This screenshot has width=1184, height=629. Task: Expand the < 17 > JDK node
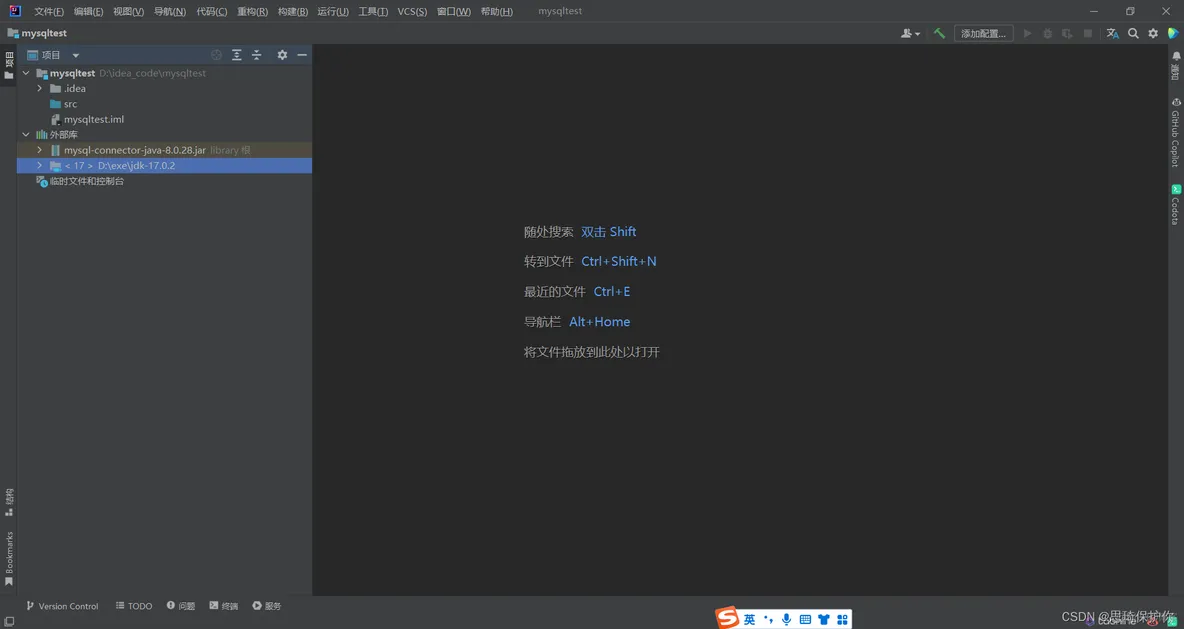click(x=39, y=165)
